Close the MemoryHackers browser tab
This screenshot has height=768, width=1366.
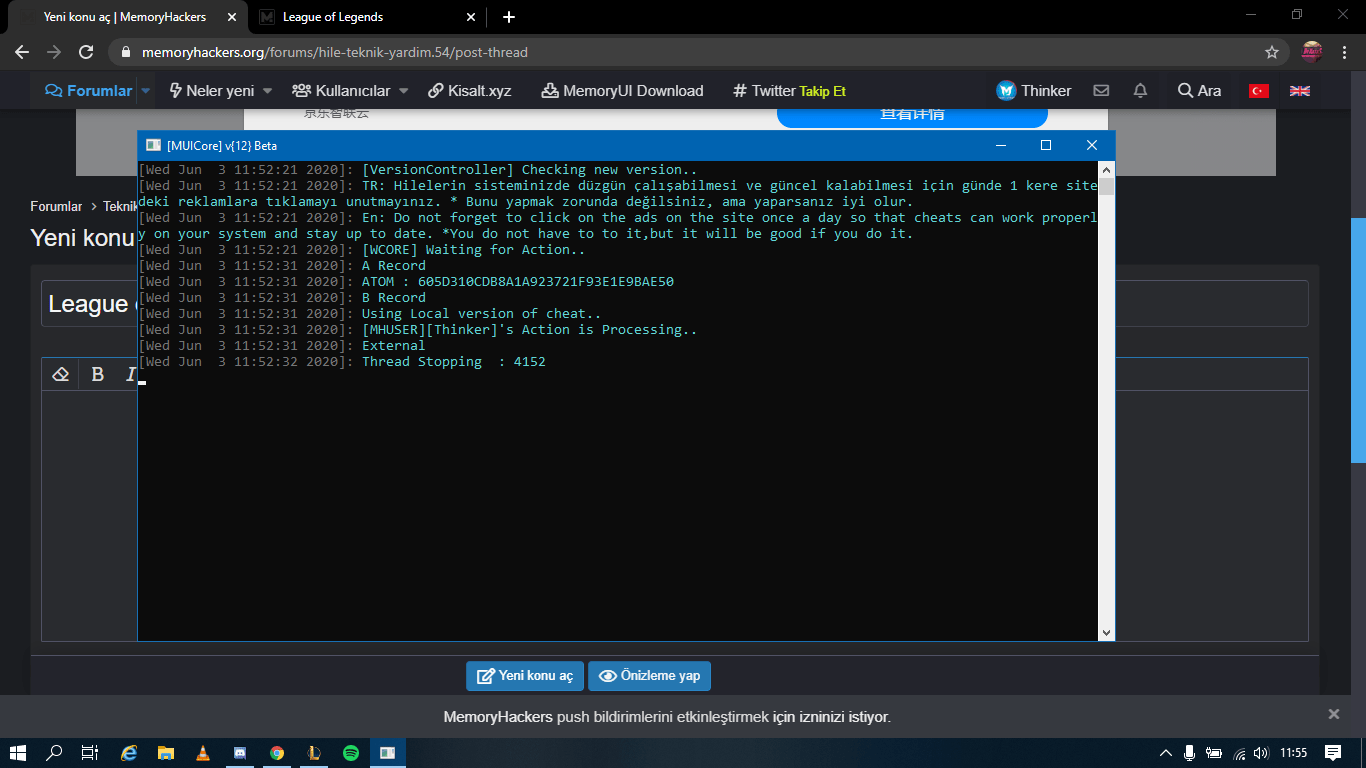pyautogui.click(x=232, y=17)
